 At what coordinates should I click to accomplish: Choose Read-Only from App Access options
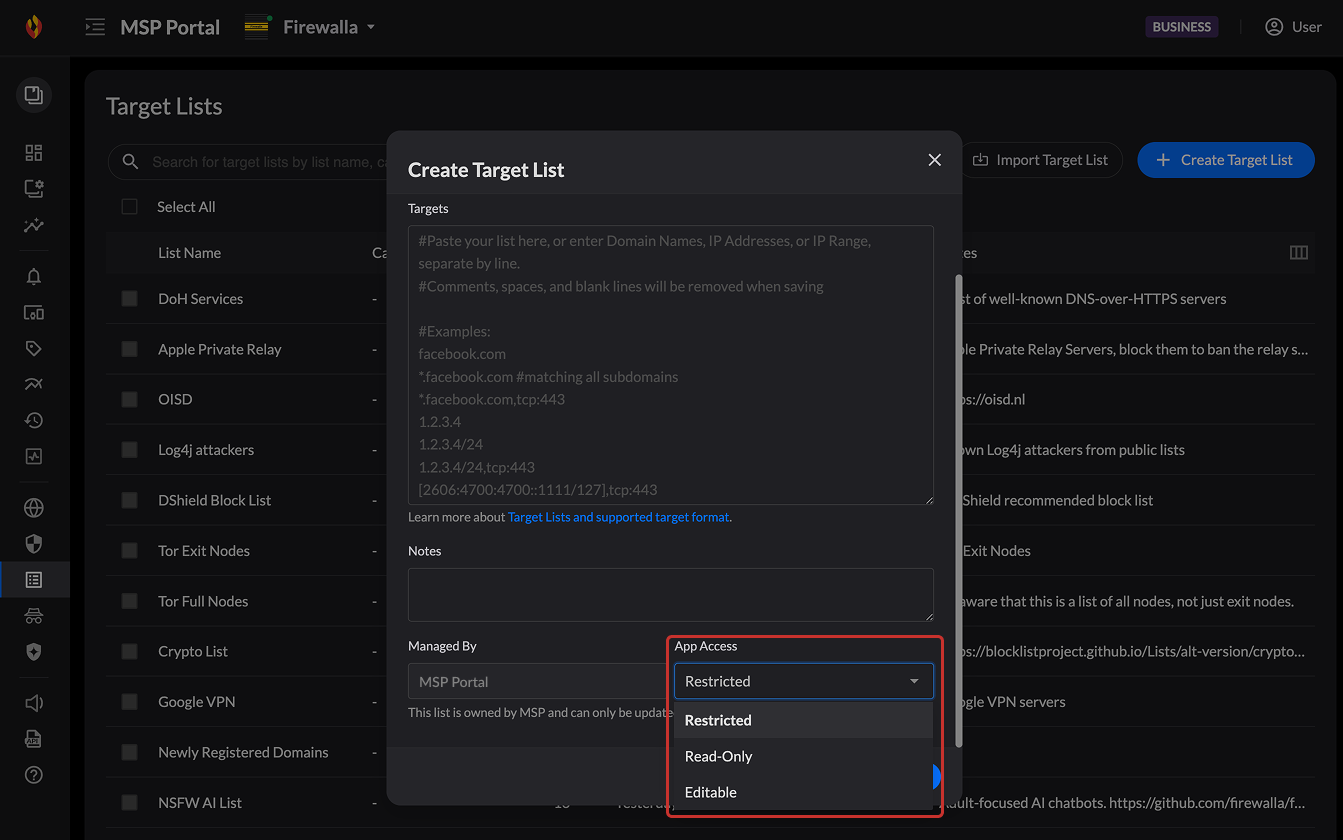tap(719, 756)
